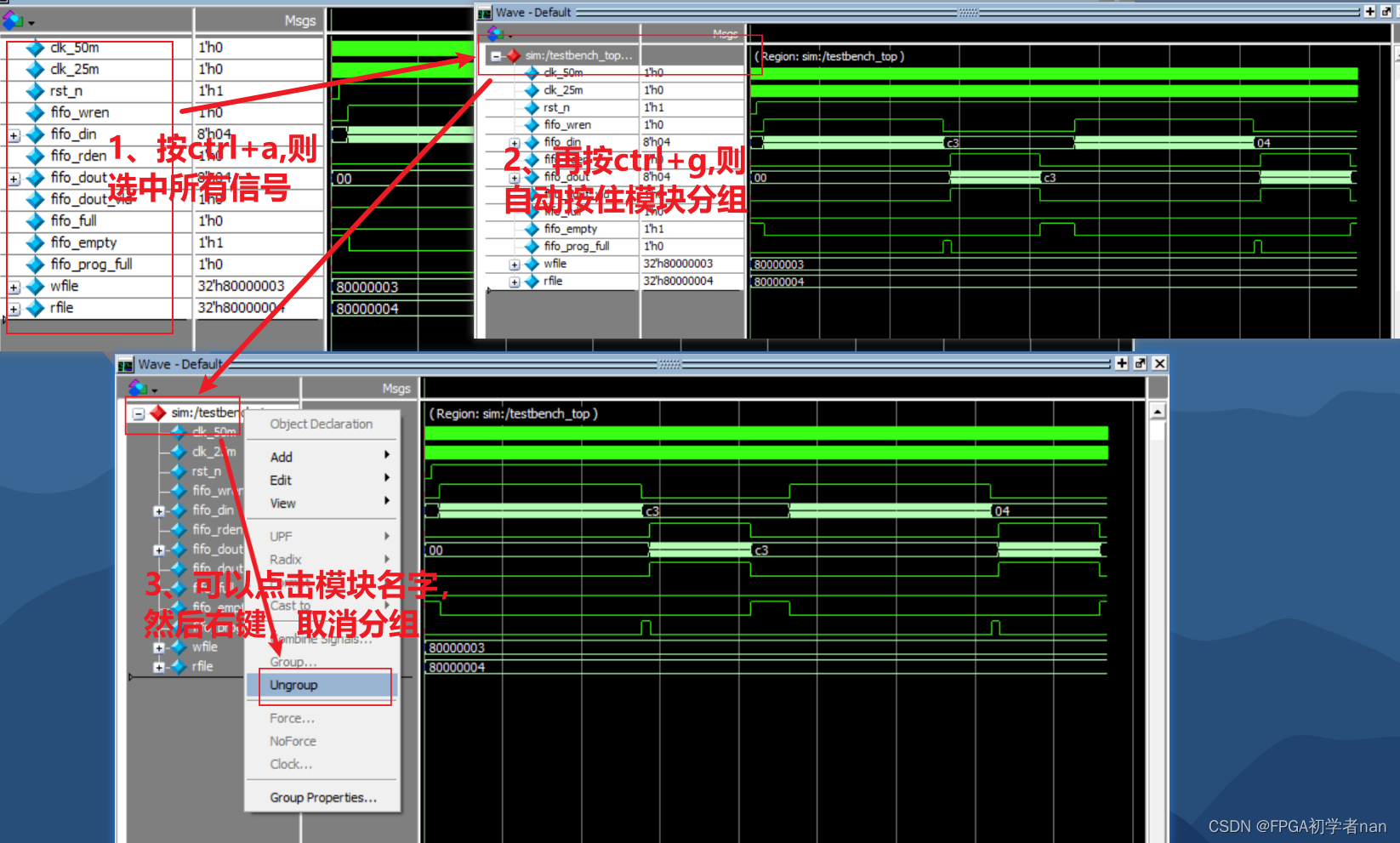1400x843 pixels.
Task: Click value 80000003 in bottom waveform area
Action: pyautogui.click(x=457, y=648)
